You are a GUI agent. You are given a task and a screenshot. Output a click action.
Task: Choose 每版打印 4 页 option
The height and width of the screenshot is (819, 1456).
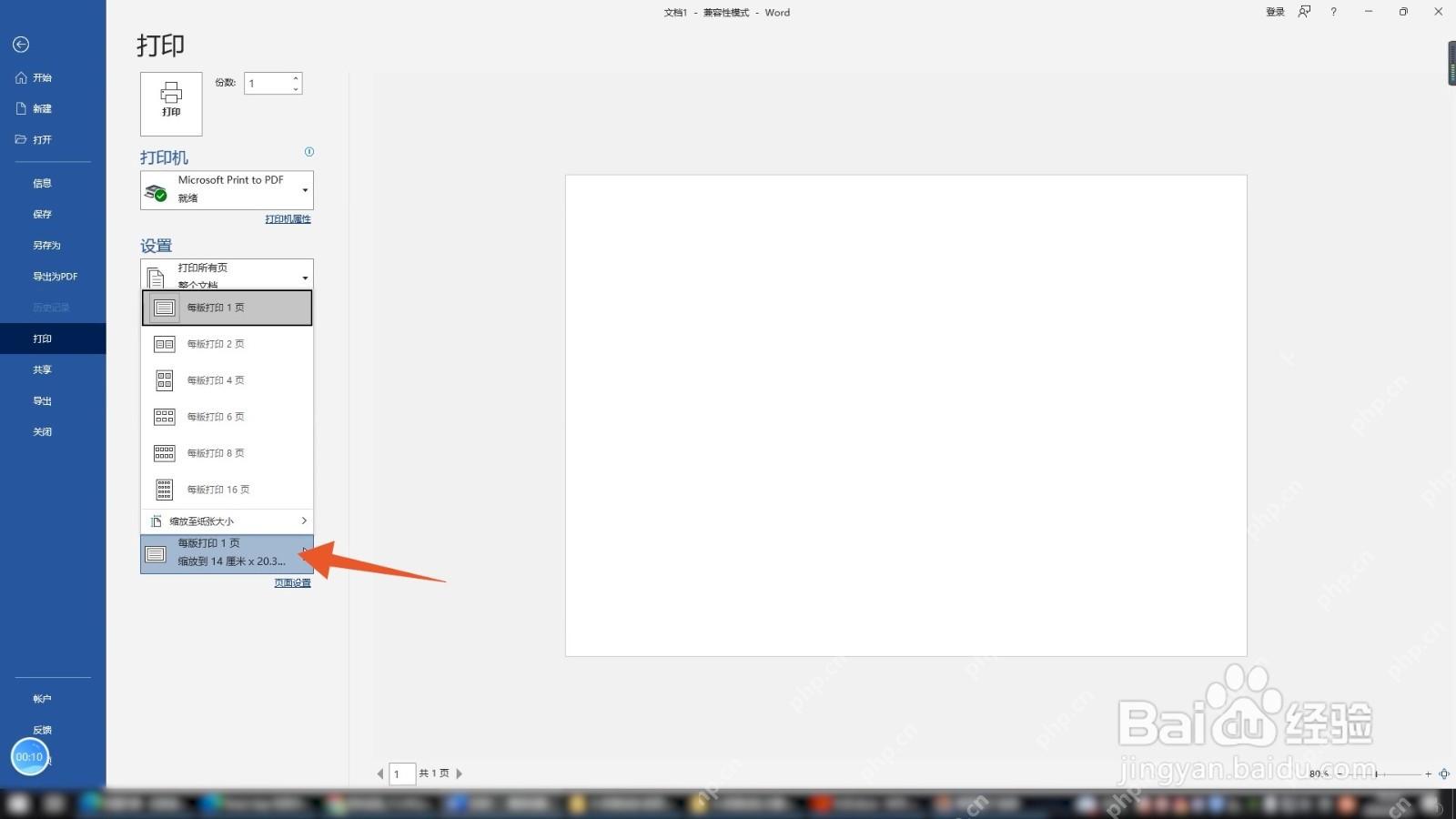[x=227, y=380]
